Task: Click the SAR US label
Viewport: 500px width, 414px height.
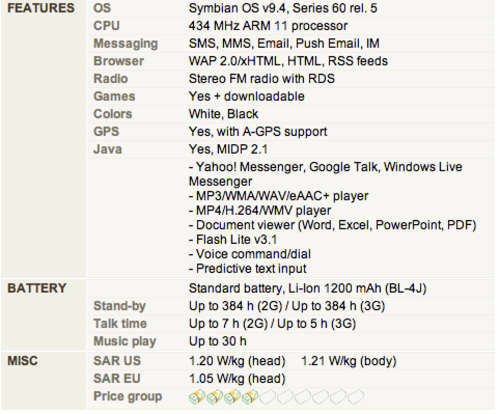Action: (x=117, y=361)
